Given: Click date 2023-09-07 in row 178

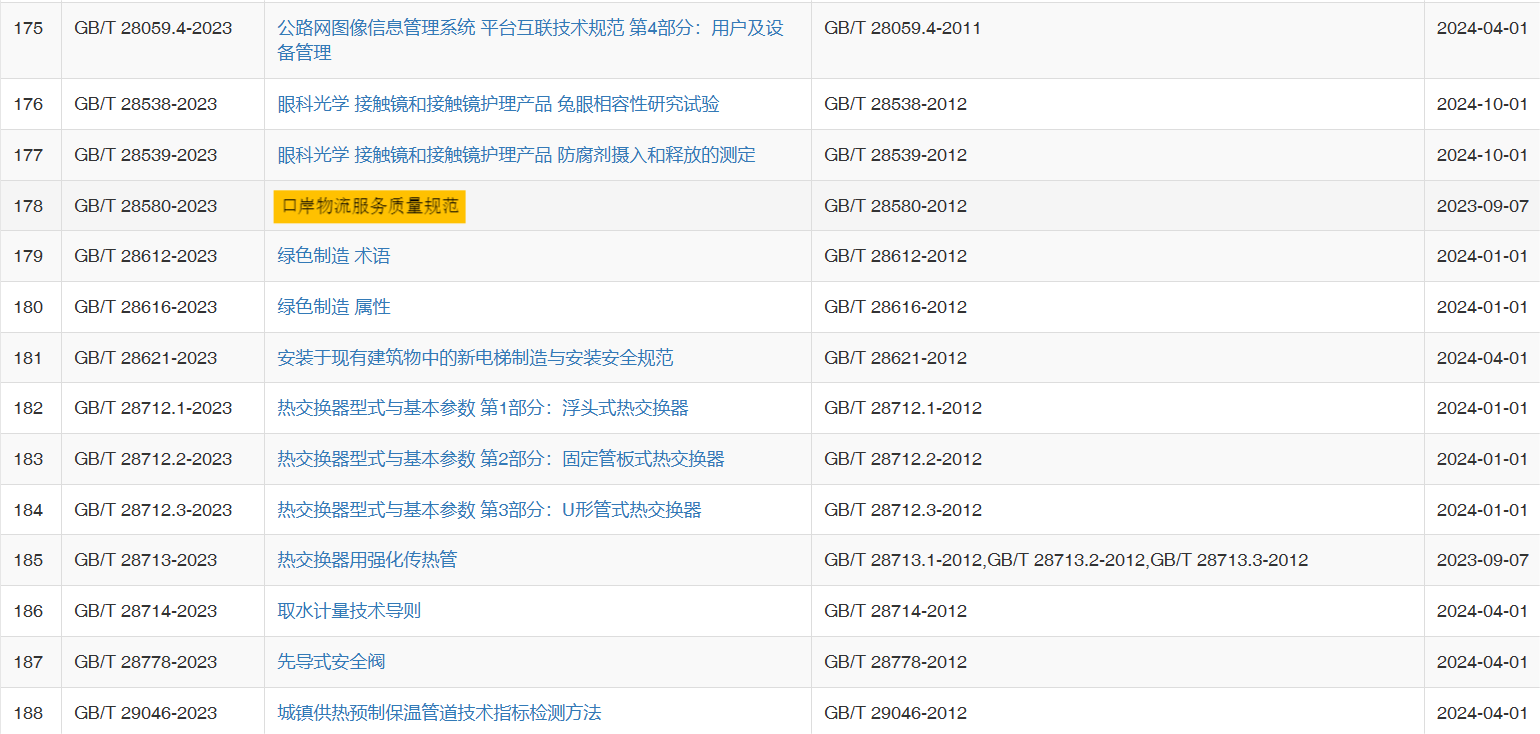Looking at the screenshot, I should tap(1482, 206).
